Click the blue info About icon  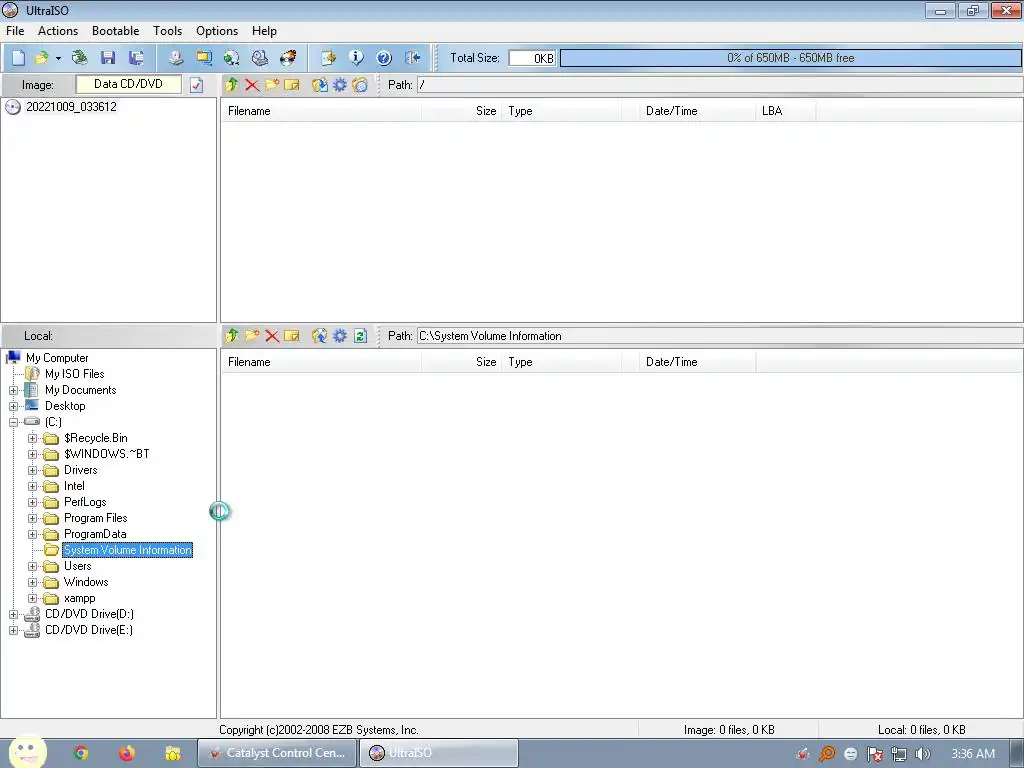pos(356,58)
